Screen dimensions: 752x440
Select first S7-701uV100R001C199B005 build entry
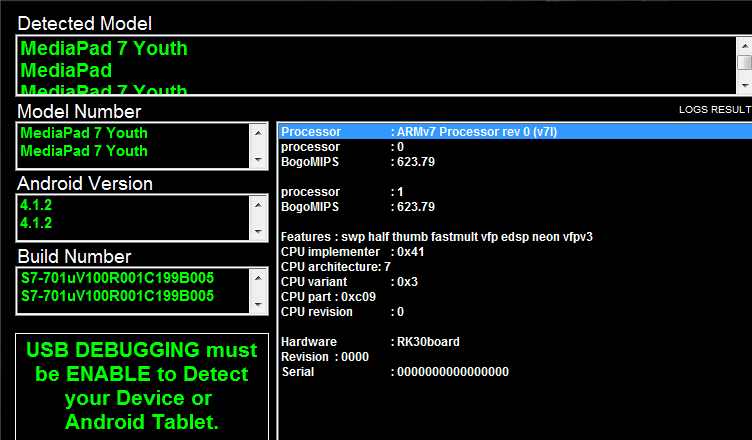click(x=118, y=278)
